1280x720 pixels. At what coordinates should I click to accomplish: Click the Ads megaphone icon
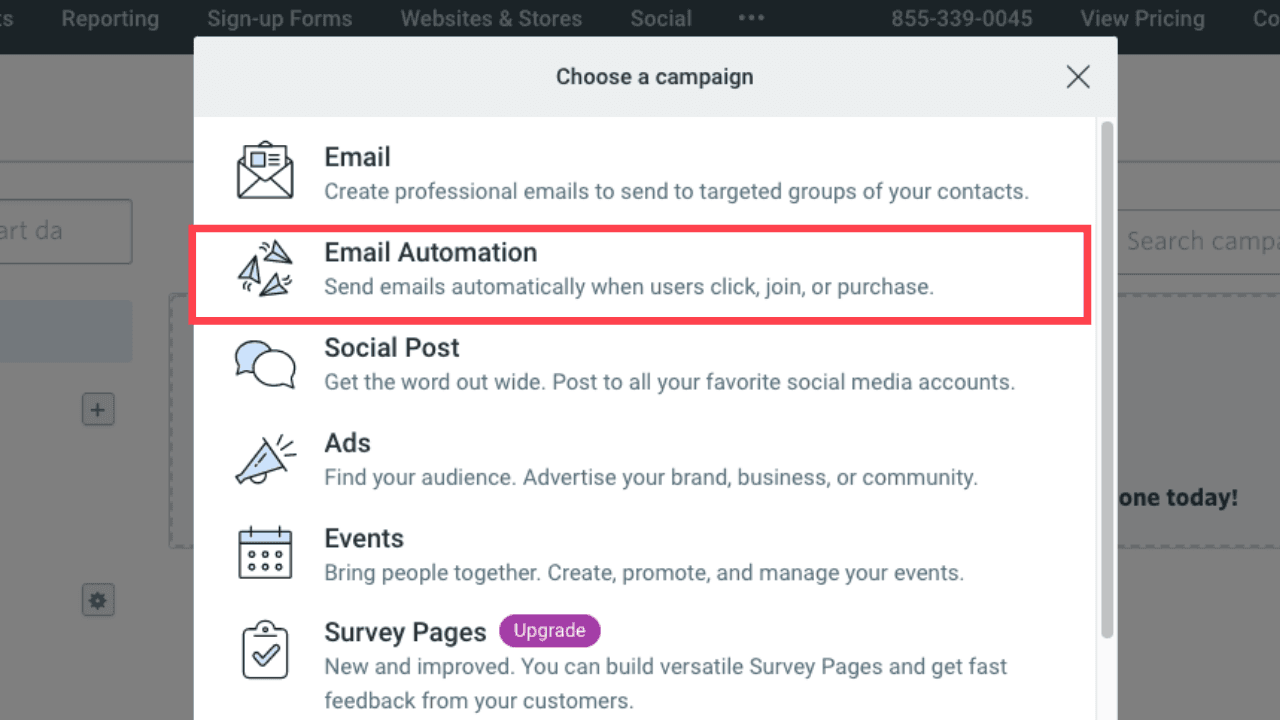click(265, 459)
